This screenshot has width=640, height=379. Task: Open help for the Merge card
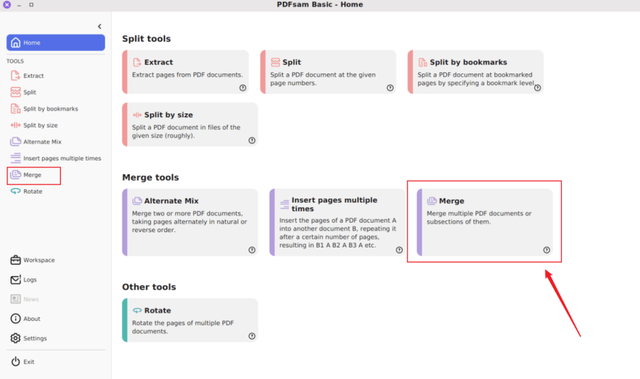pos(547,250)
